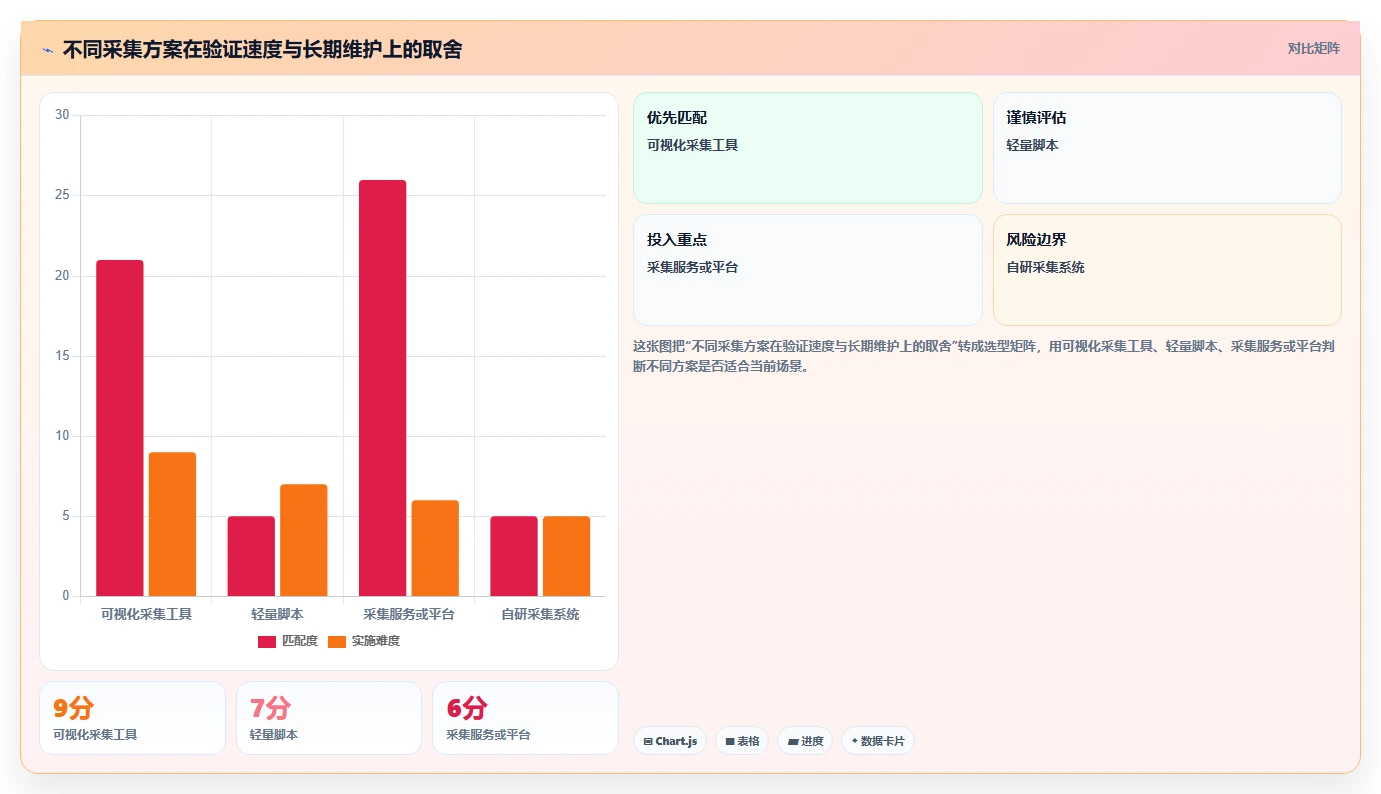Open the 风险边界 matrix card
Viewport: 1381px width, 794px height.
[x=1167, y=270]
